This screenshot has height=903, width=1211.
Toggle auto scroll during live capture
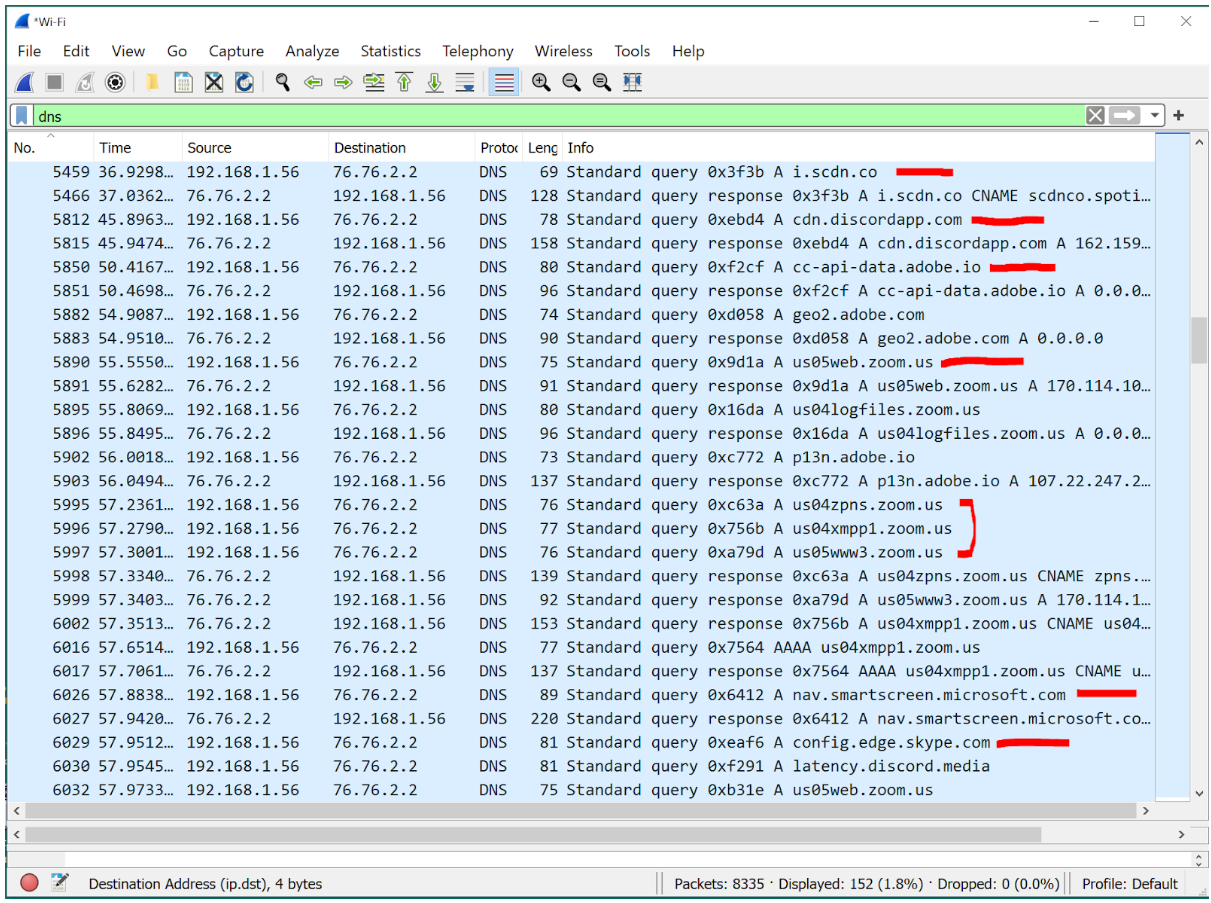click(x=465, y=83)
